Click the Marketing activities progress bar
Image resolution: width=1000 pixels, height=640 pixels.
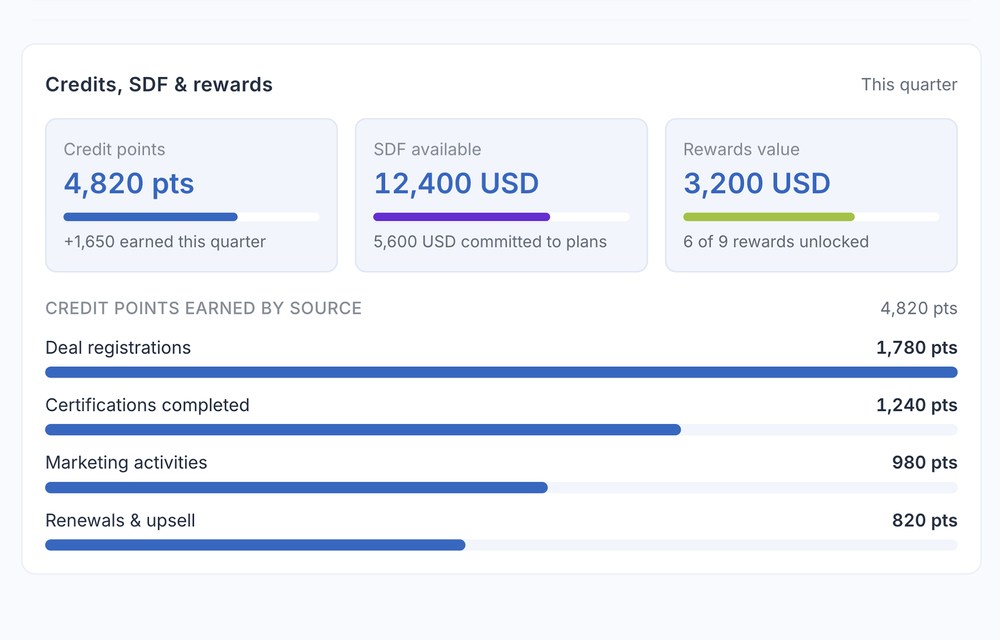501,488
